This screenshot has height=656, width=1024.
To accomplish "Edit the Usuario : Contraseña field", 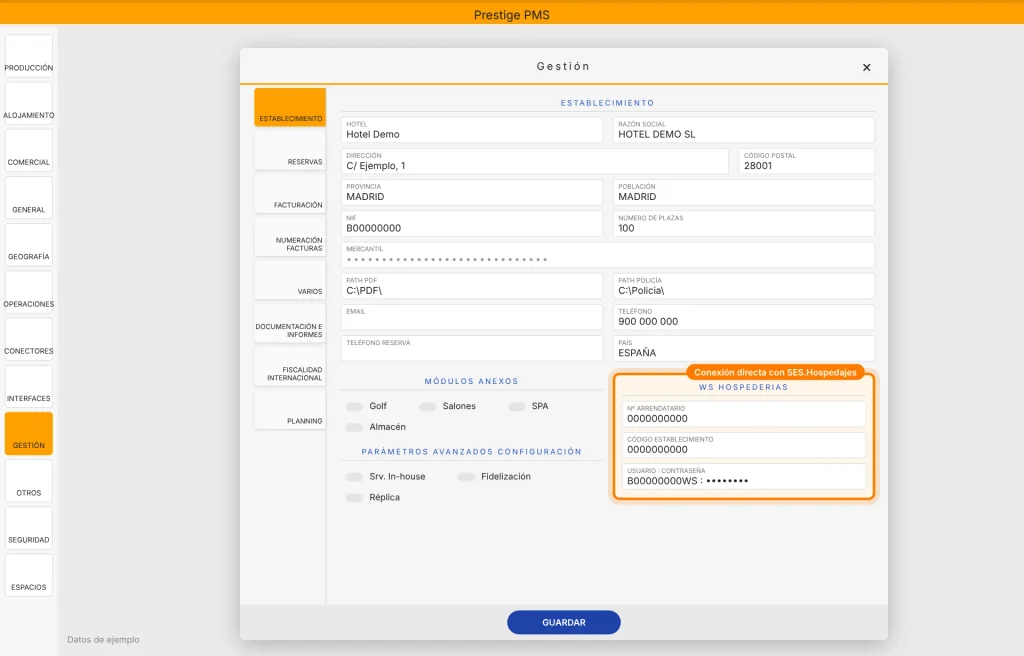I will click(744, 476).
